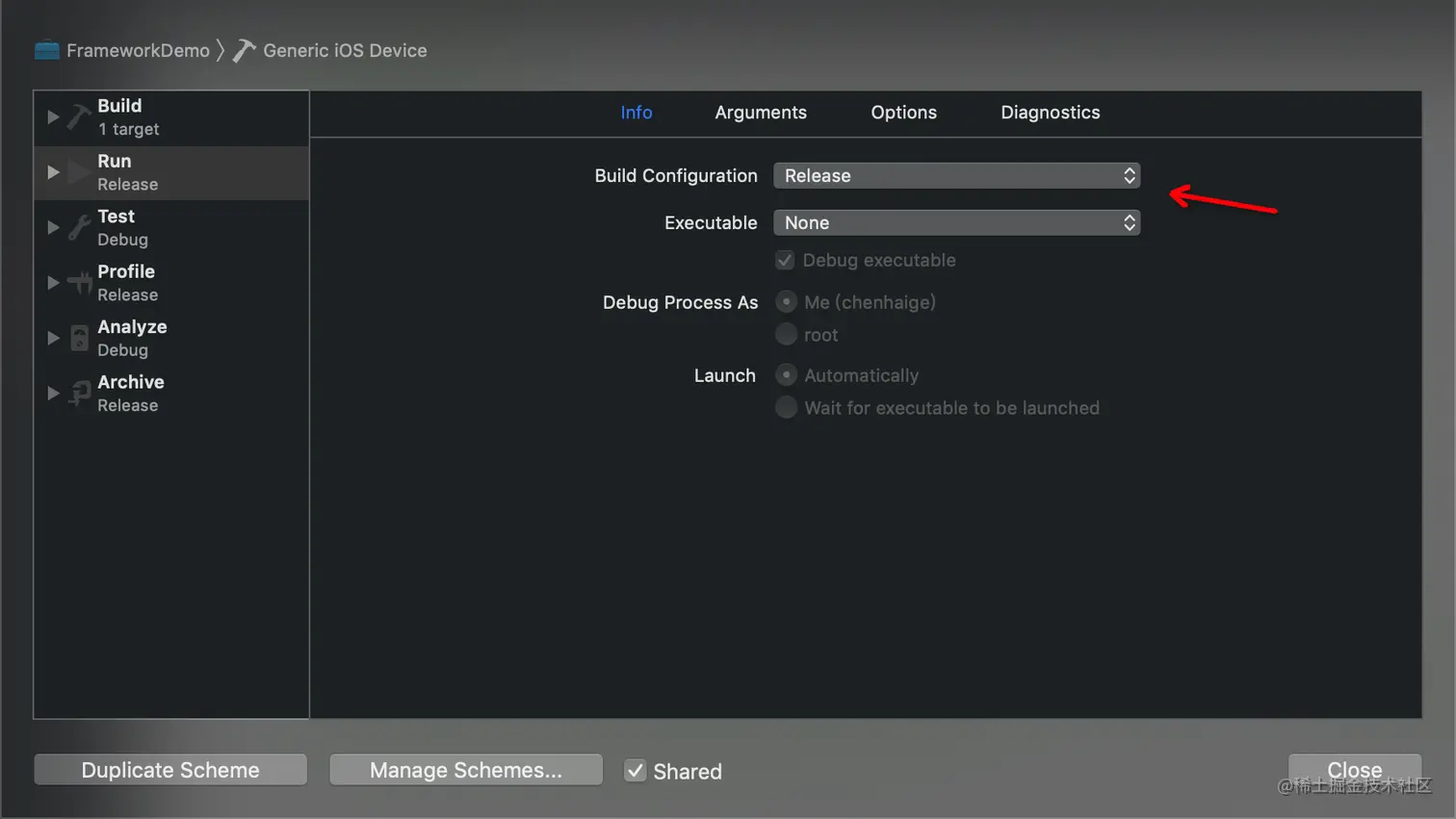Click the Analyze icon
1456x819 pixels.
[79, 339]
